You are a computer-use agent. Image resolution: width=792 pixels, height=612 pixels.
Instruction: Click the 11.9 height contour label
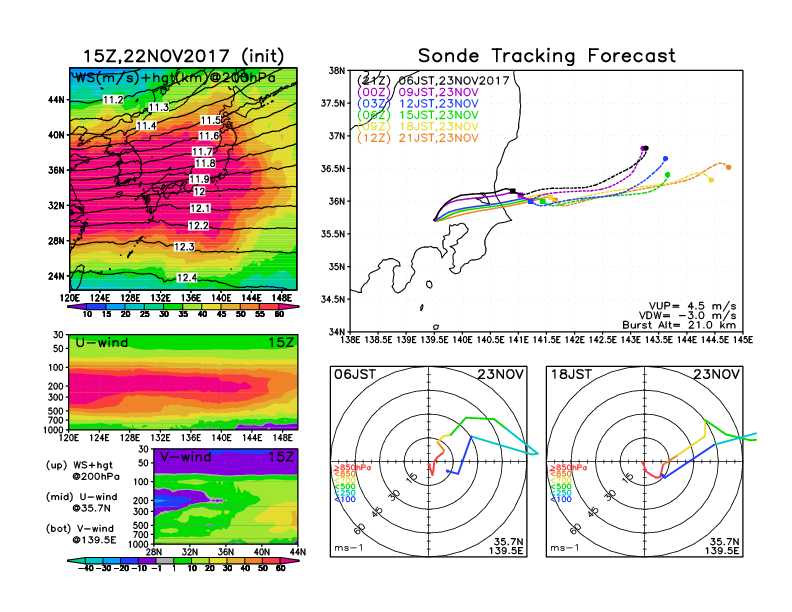click(200, 179)
